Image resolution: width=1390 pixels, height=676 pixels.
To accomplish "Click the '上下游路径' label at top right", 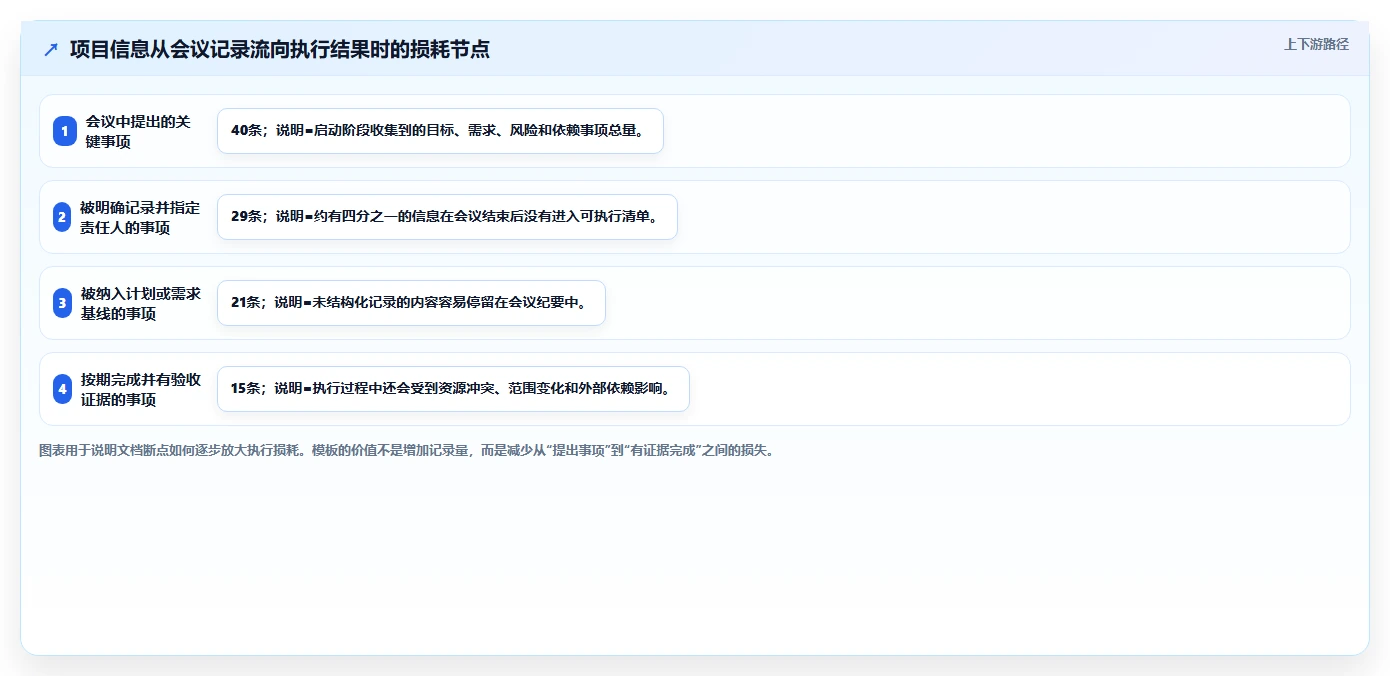I will pos(1316,44).
